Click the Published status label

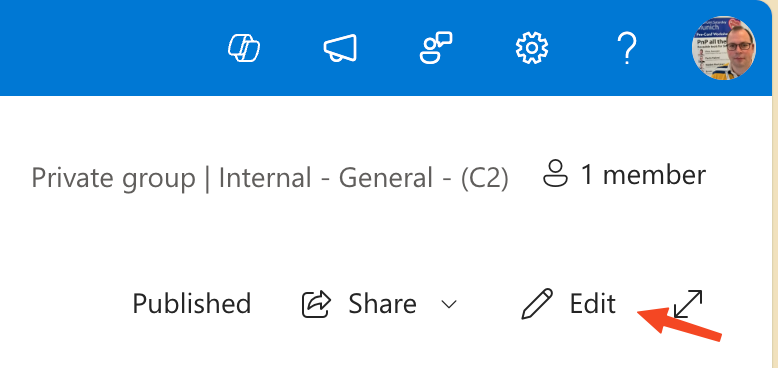click(192, 304)
